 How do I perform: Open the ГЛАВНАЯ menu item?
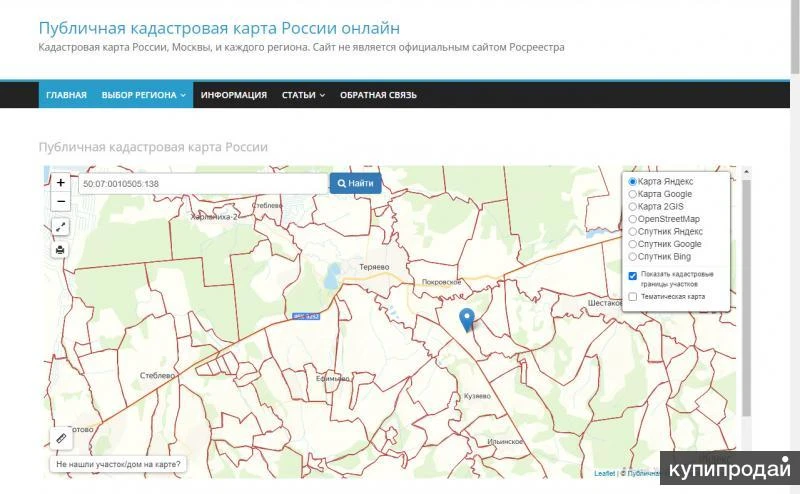[x=66, y=95]
